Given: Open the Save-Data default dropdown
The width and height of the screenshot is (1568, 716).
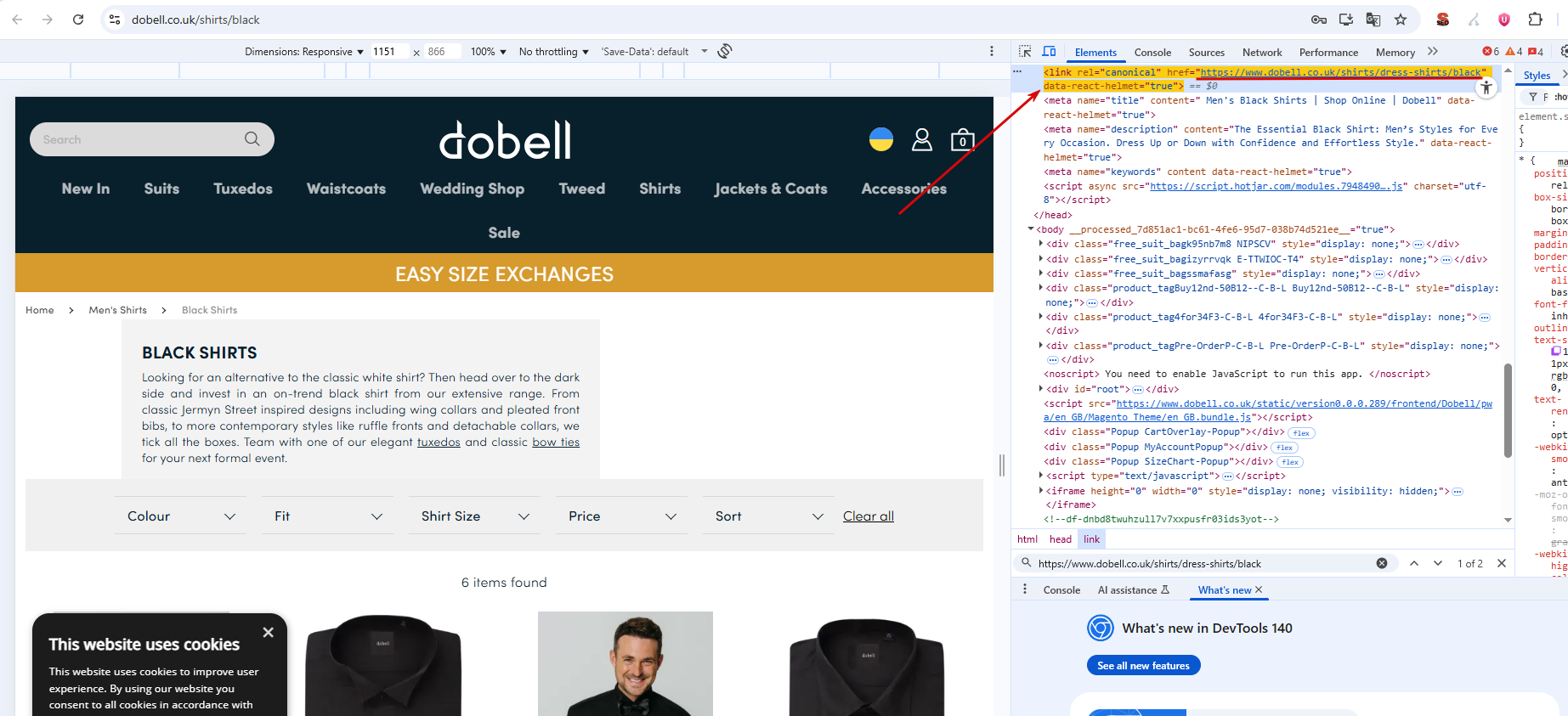Looking at the screenshot, I should coord(654,52).
